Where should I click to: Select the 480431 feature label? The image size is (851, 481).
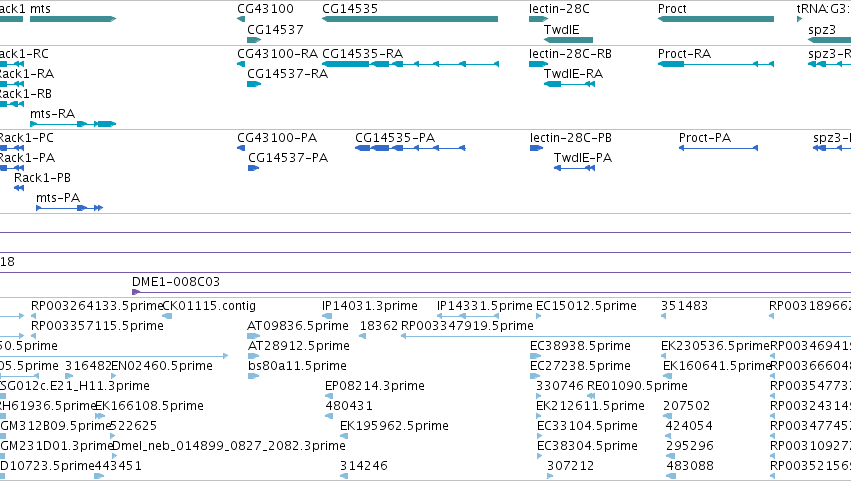(x=349, y=406)
